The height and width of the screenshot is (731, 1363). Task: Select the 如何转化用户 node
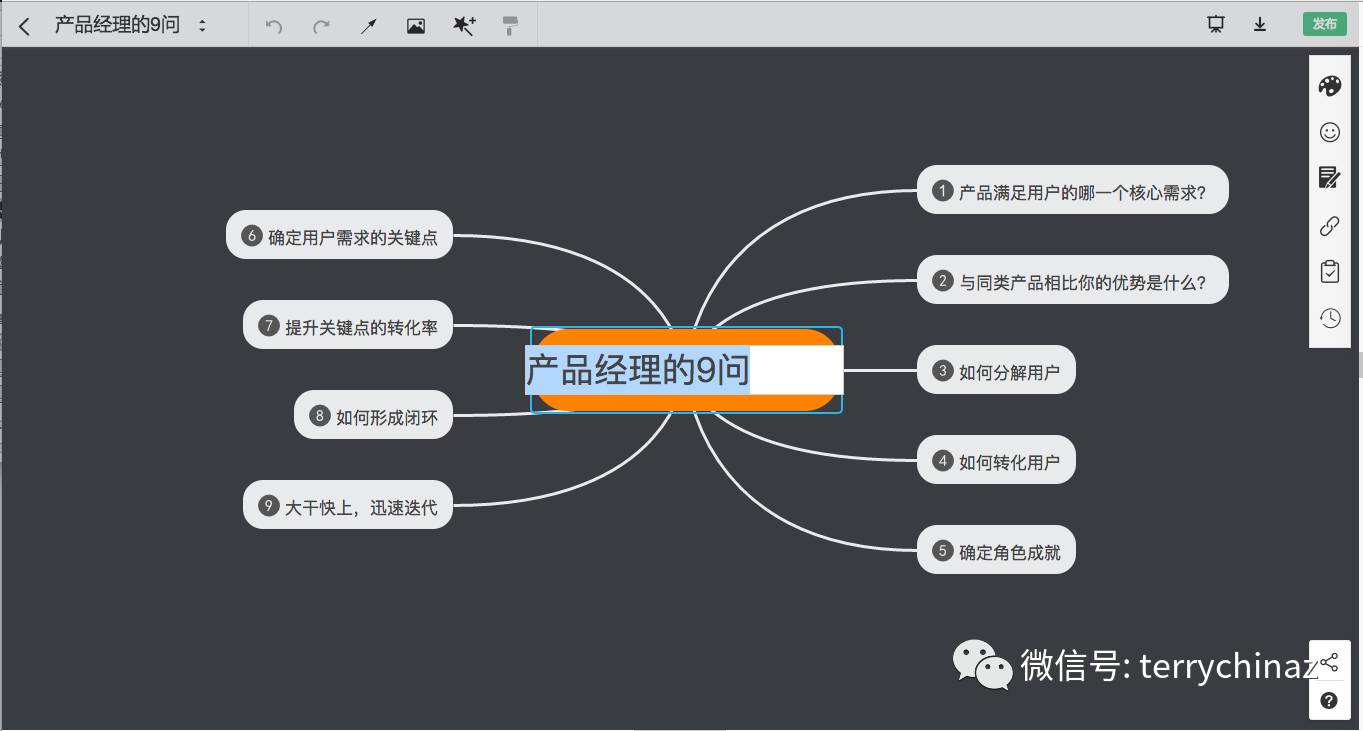coord(996,460)
